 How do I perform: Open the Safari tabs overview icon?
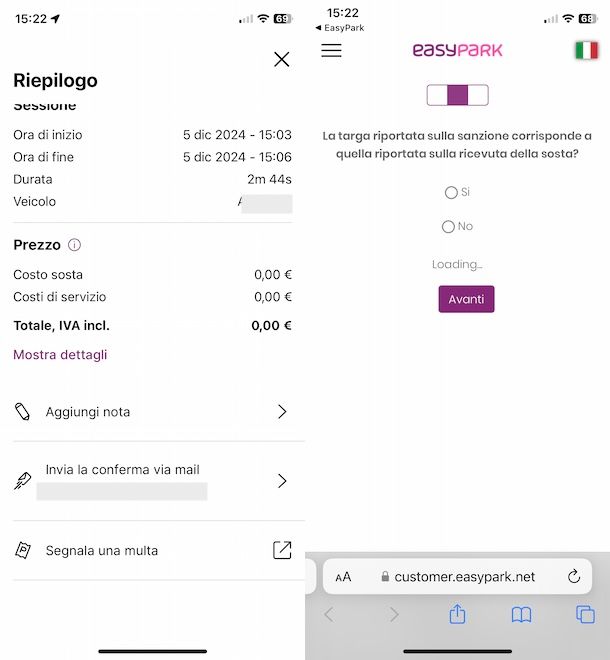tap(585, 615)
